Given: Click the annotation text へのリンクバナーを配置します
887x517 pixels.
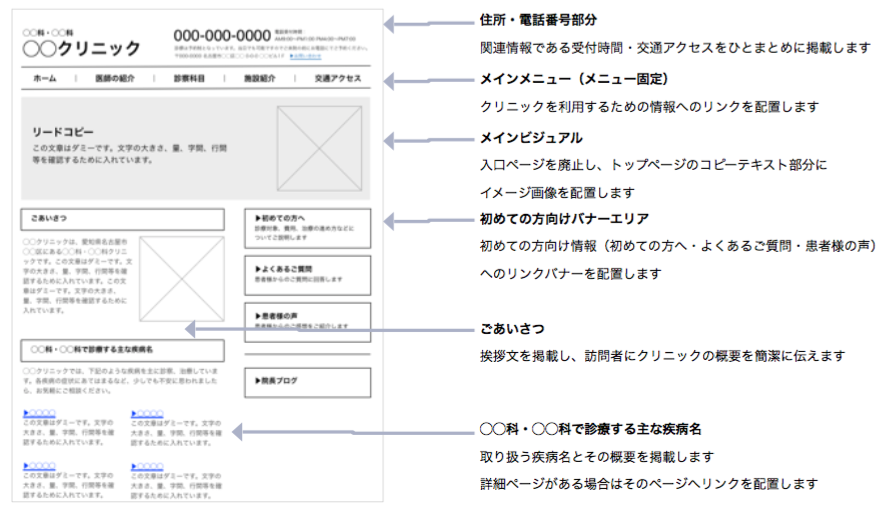Looking at the screenshot, I should click(x=571, y=274).
